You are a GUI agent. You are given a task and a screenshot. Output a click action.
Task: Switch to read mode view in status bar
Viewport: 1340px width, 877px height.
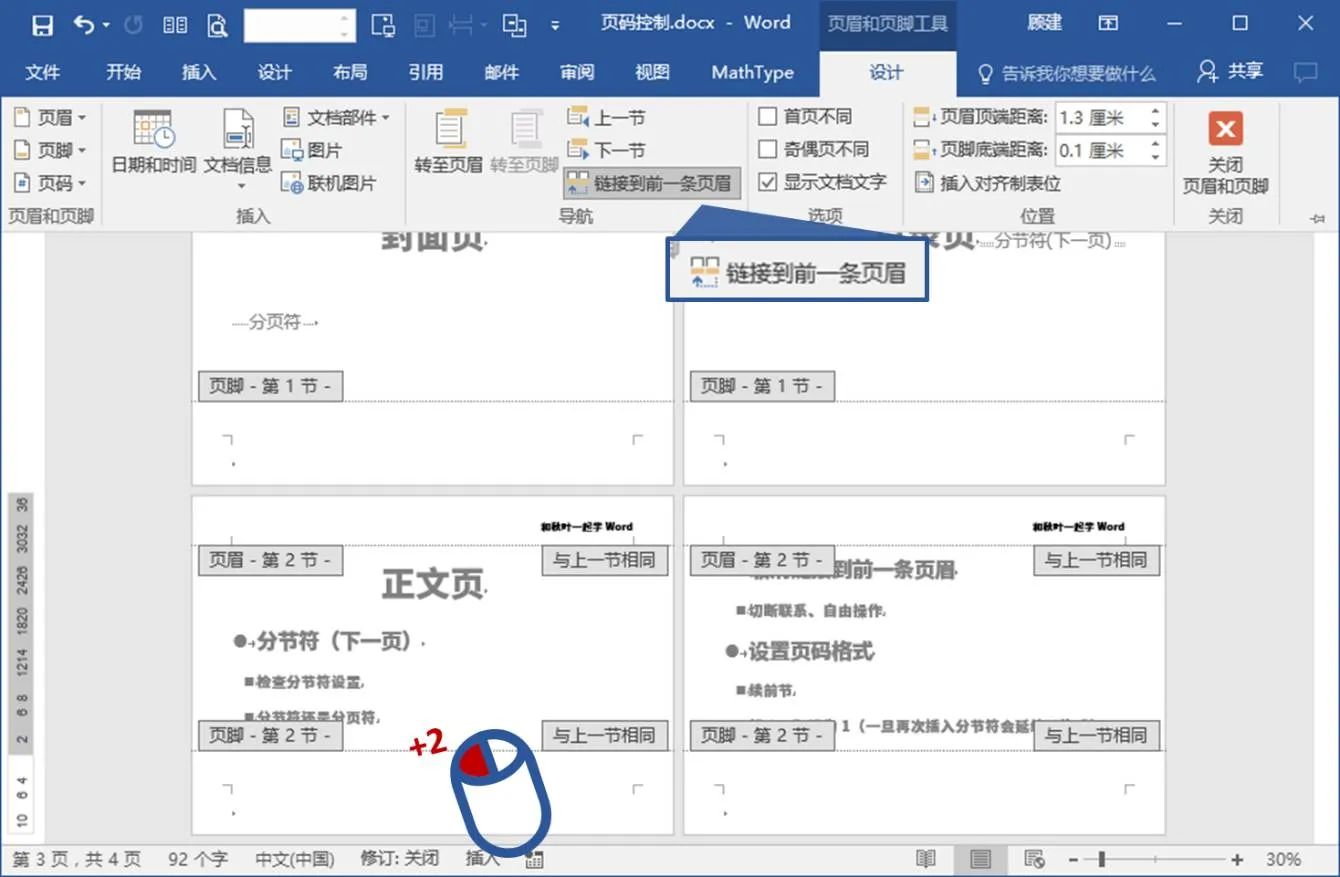pyautogui.click(x=926, y=859)
